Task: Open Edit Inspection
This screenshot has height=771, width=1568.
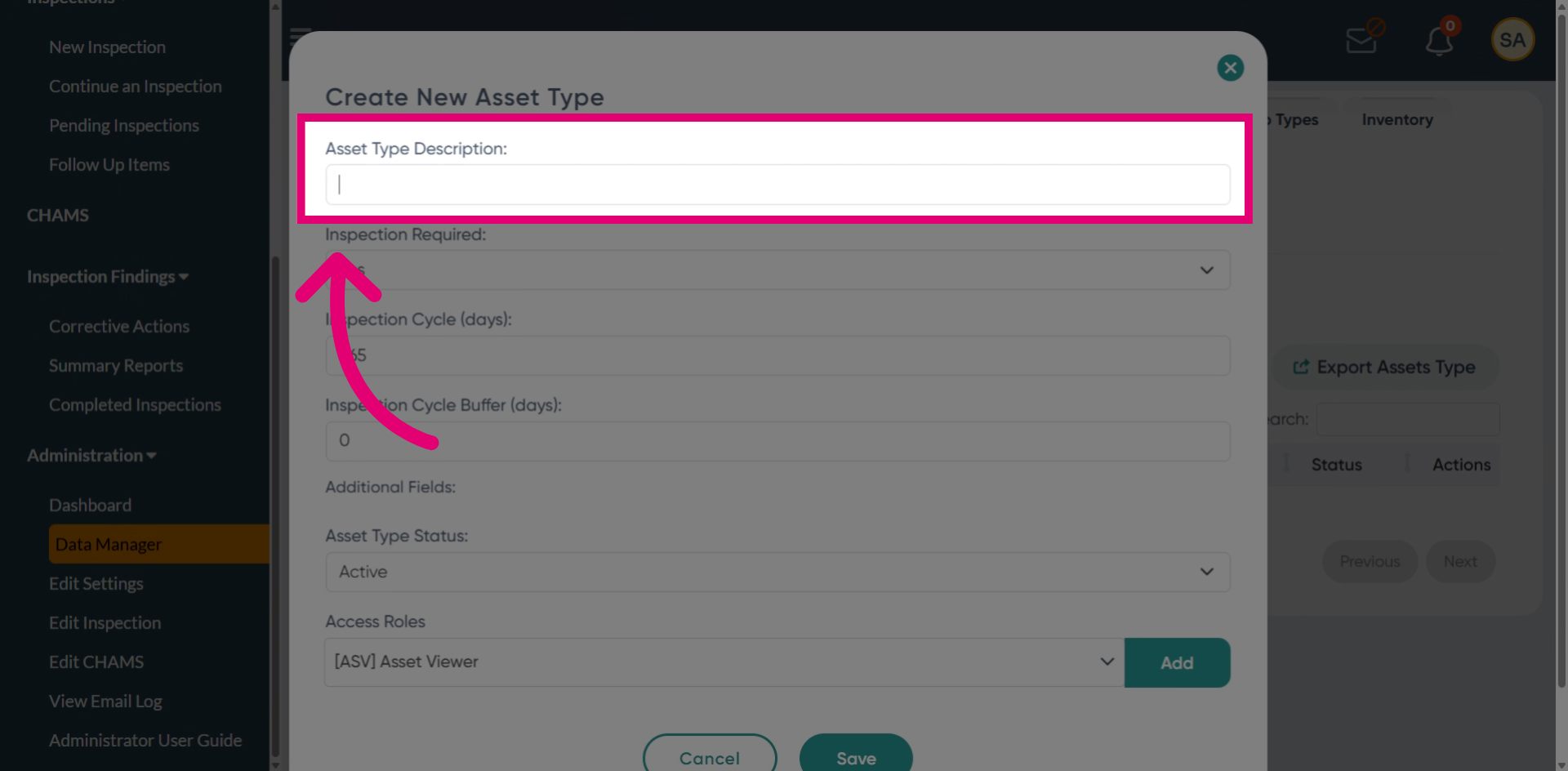Action: [x=105, y=623]
